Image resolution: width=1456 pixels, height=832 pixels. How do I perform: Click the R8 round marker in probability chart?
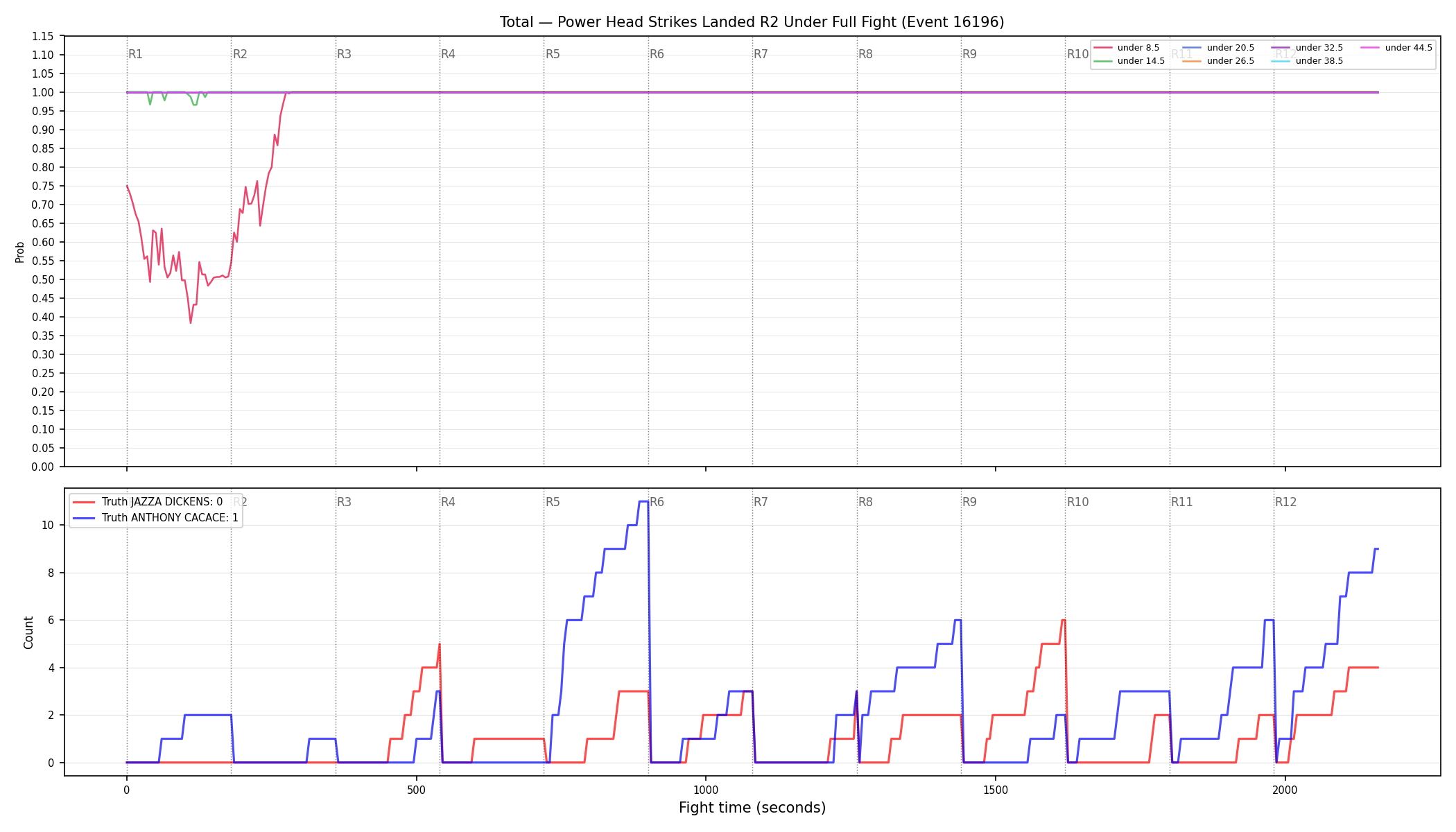(865, 54)
